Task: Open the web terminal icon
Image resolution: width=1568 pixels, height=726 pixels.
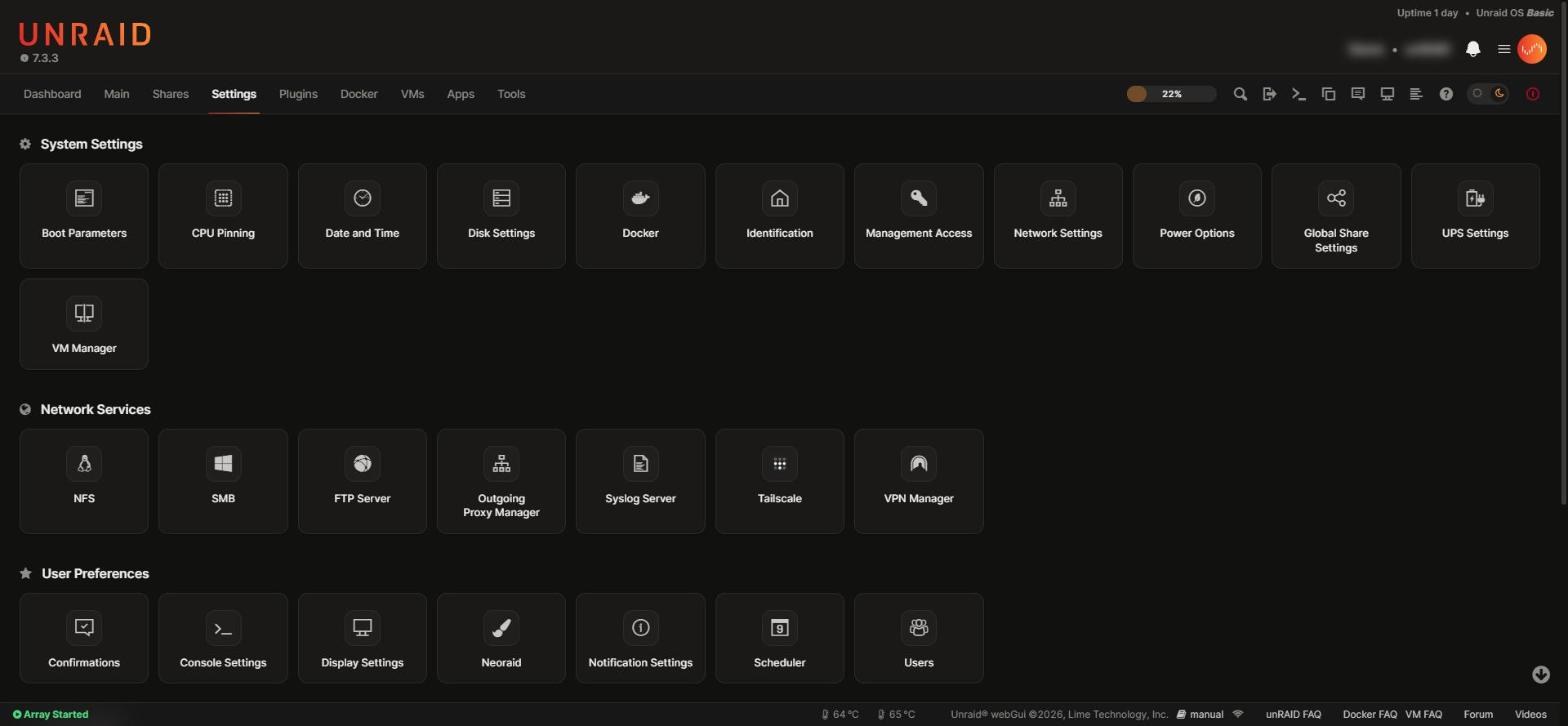Action: click(1299, 94)
